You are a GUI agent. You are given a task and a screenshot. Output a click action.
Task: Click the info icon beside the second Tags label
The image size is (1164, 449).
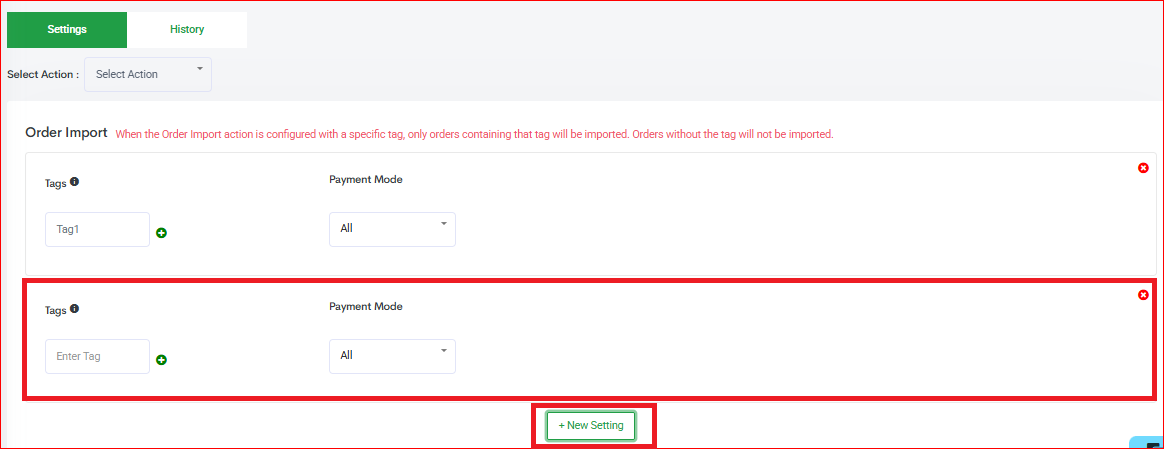[75, 309]
